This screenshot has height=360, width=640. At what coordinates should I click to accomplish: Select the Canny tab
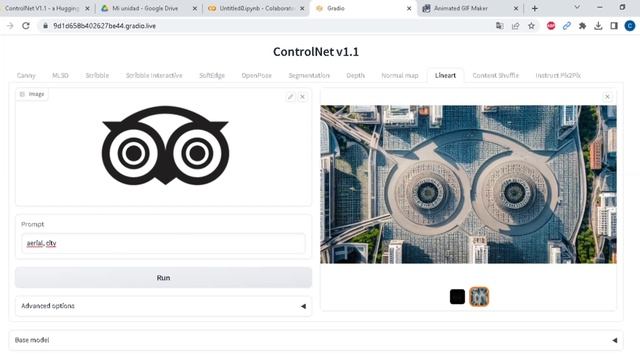click(x=26, y=76)
